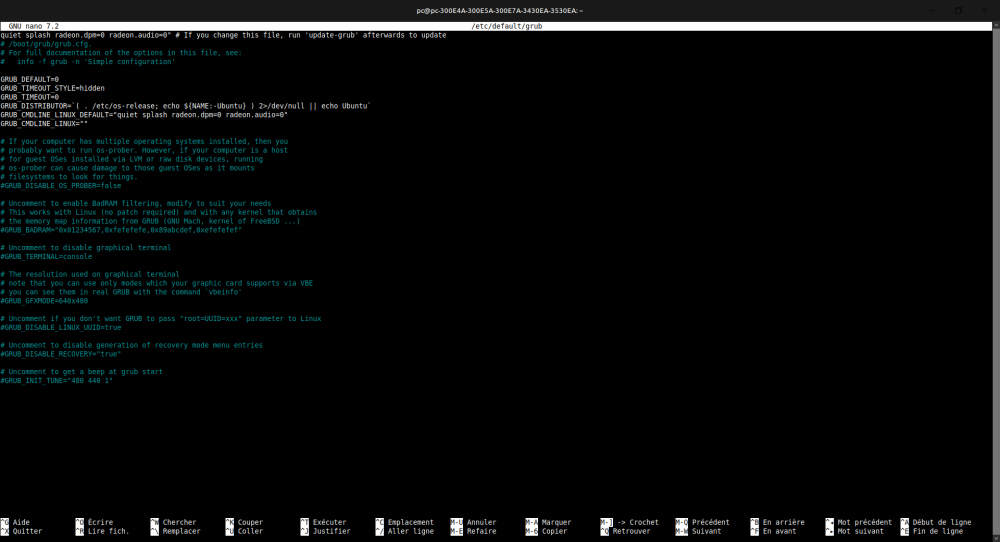Click the GRUB_CMDLINE_LINUX_DEFAULT line
Viewport: 1000px width, 542px height.
[x=143, y=115]
